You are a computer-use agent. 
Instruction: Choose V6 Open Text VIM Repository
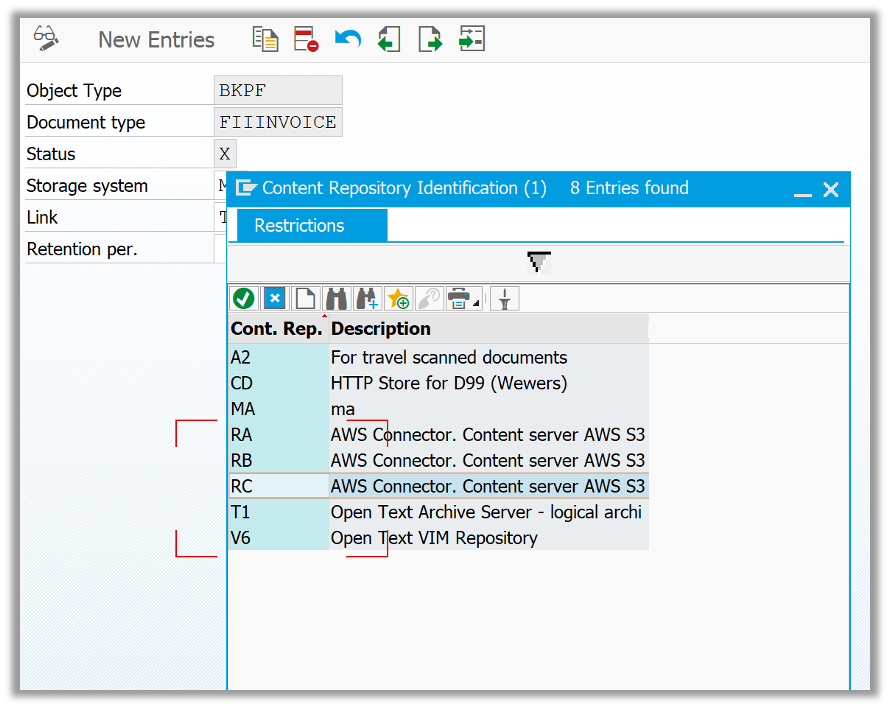tap(434, 538)
